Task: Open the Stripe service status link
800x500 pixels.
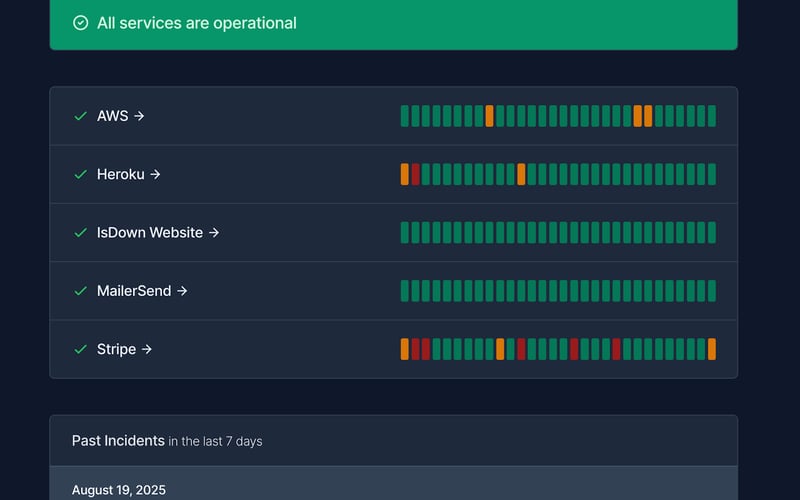Action: point(124,349)
